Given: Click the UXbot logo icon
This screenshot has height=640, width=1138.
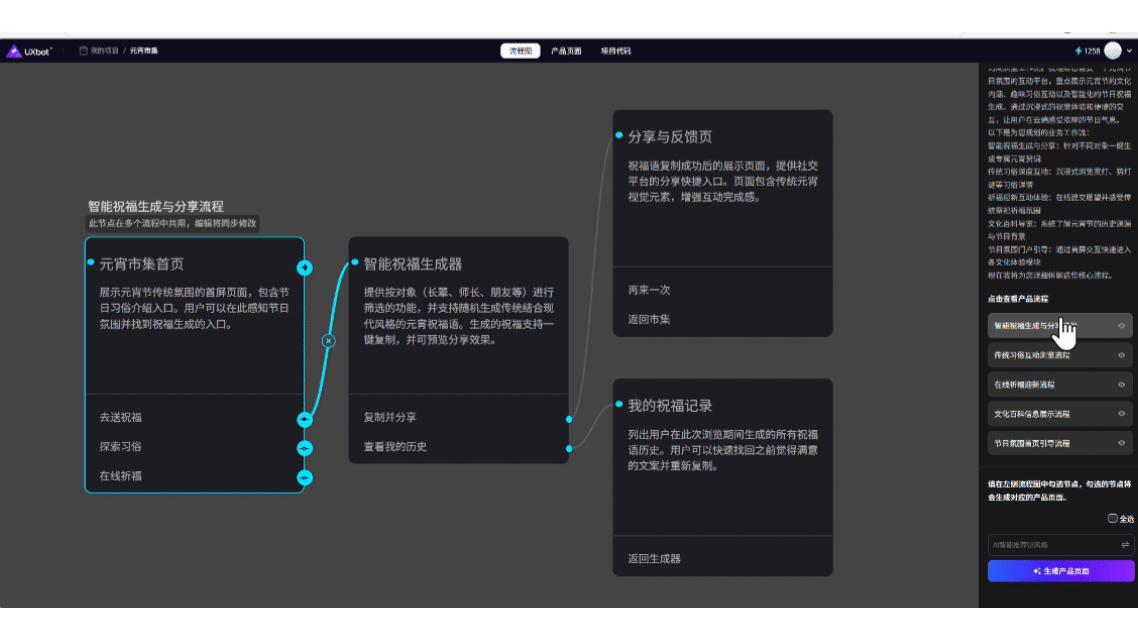Looking at the screenshot, I should 14,49.
